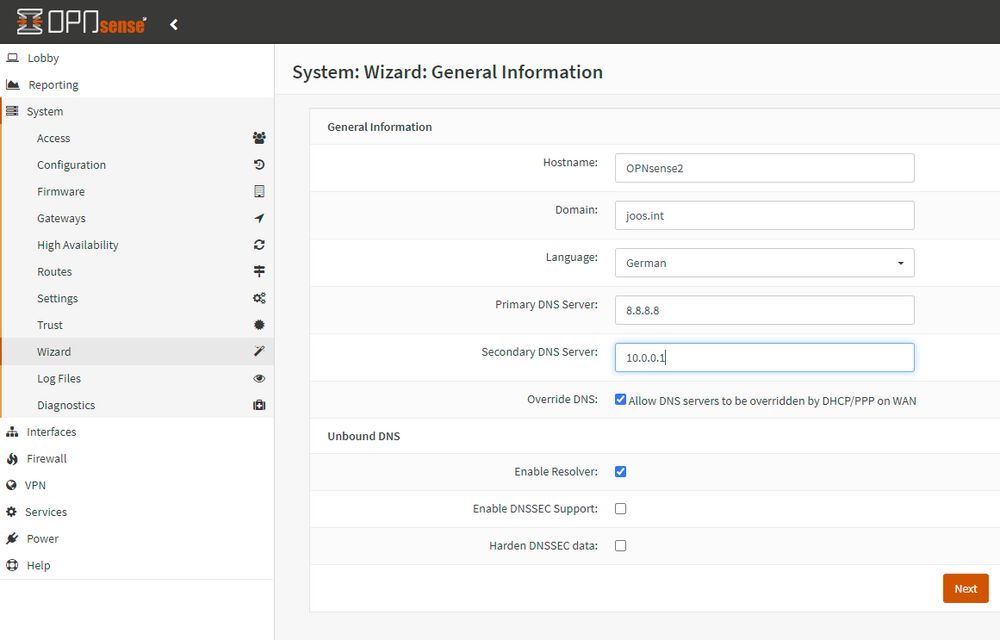
Task: Uncheck Allow DNS servers override by DHCP/PPP
Action: (x=620, y=399)
